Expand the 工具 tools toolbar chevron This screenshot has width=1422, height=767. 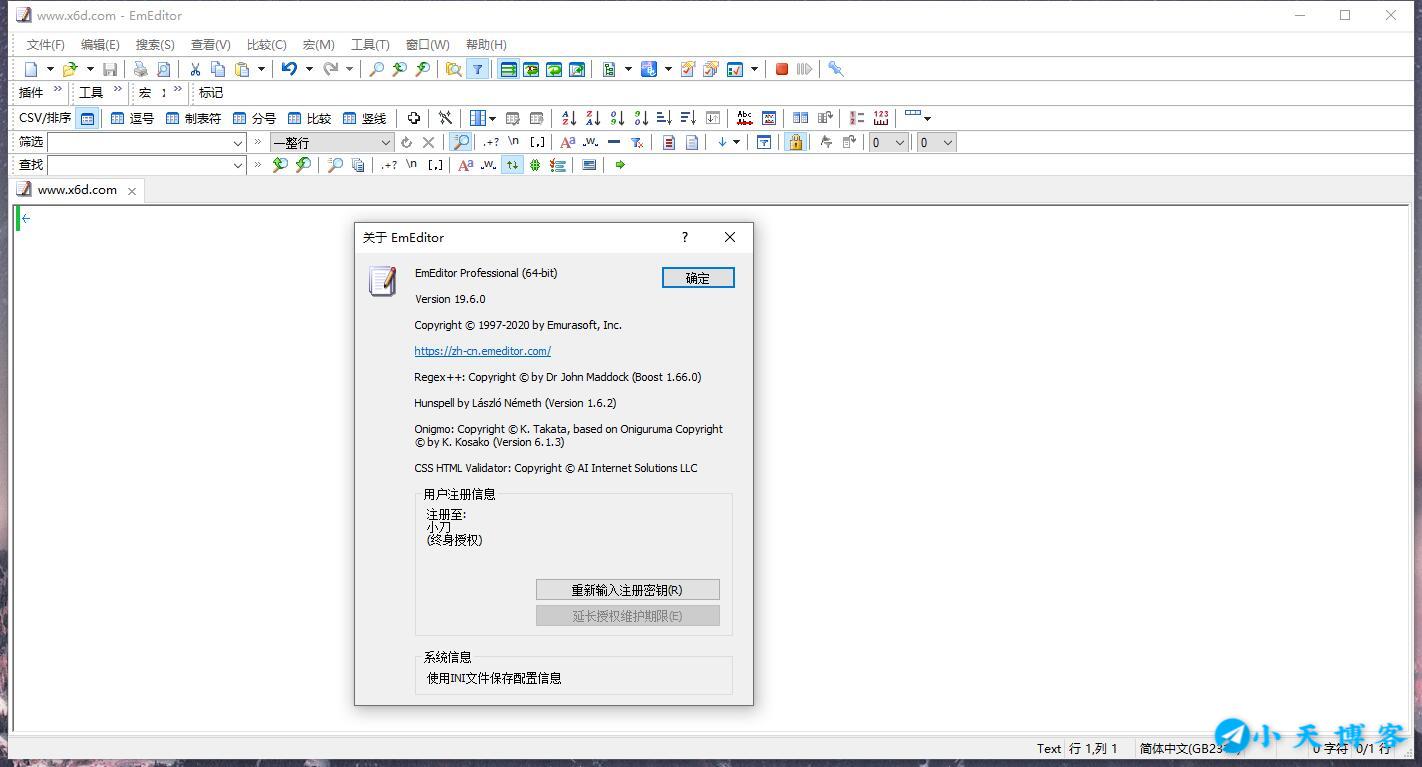117,91
